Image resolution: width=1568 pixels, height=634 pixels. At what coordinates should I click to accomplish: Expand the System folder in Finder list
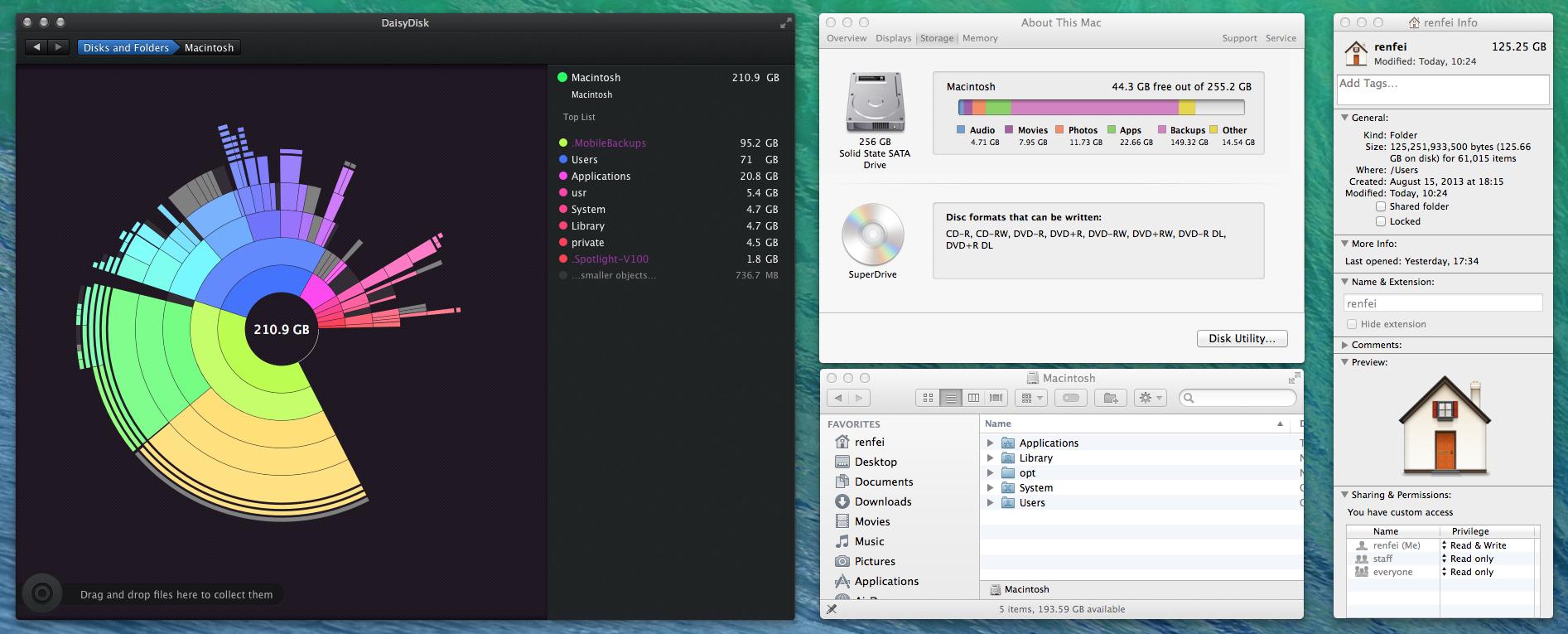(990, 487)
